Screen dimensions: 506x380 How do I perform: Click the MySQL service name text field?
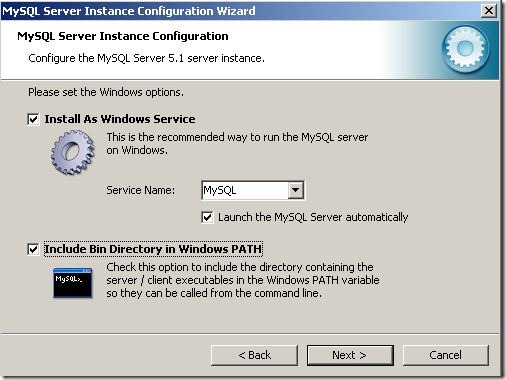click(x=245, y=190)
